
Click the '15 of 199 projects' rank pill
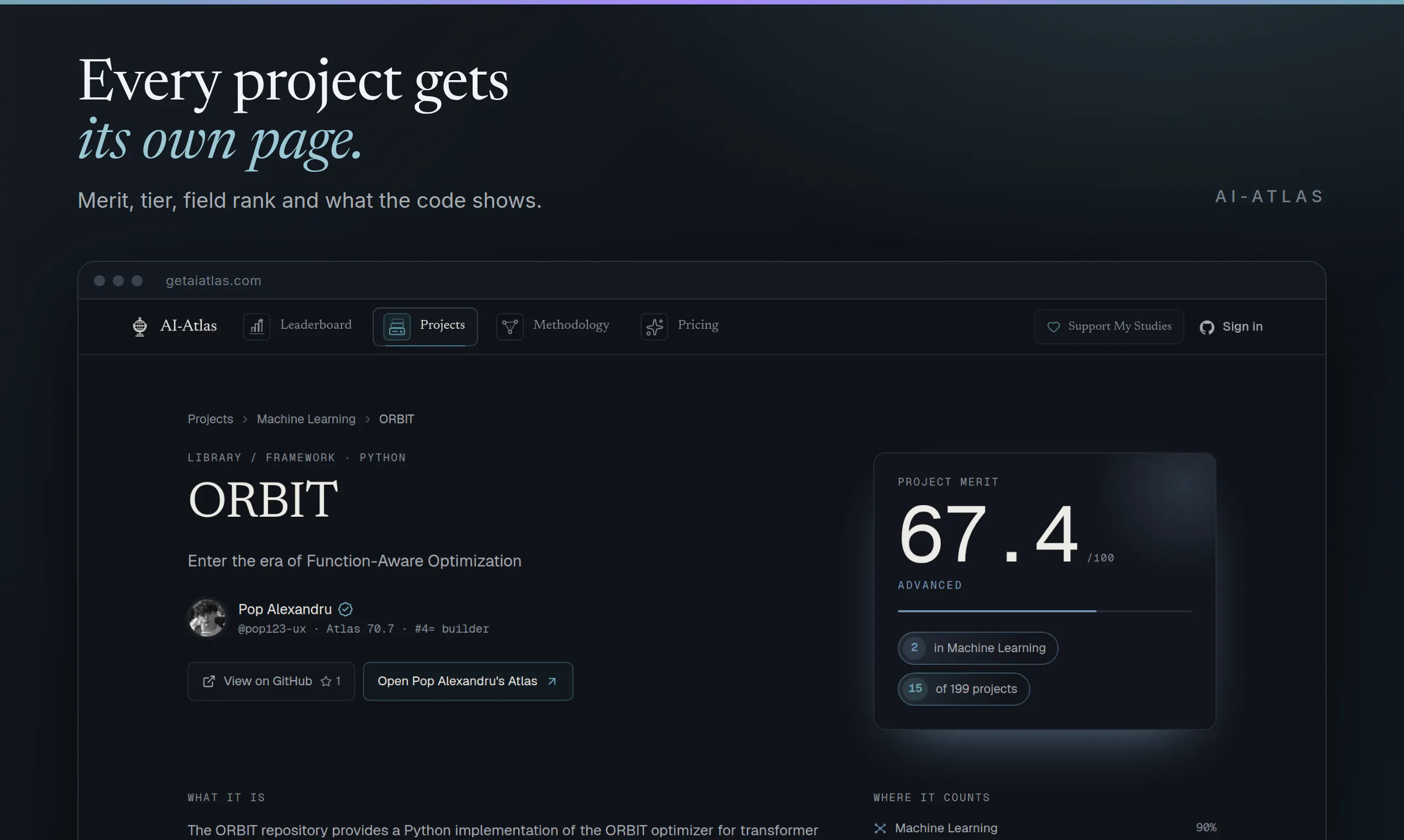(x=963, y=689)
